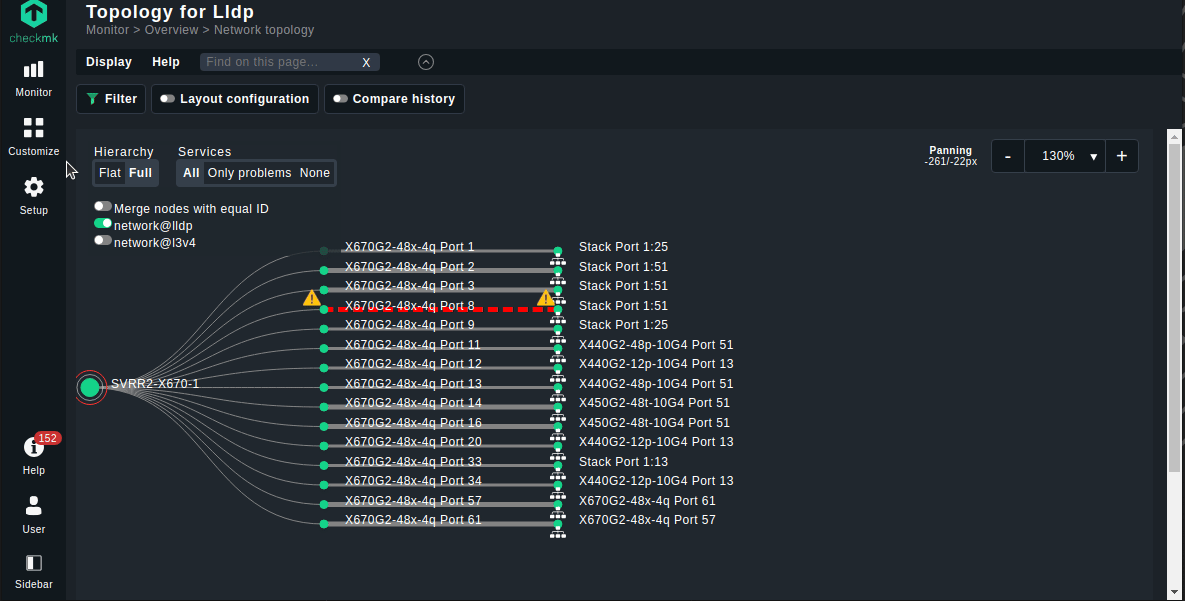Screen dimensions: 1185x601
Task: Toggle Layout configuration switch
Action: (167, 99)
